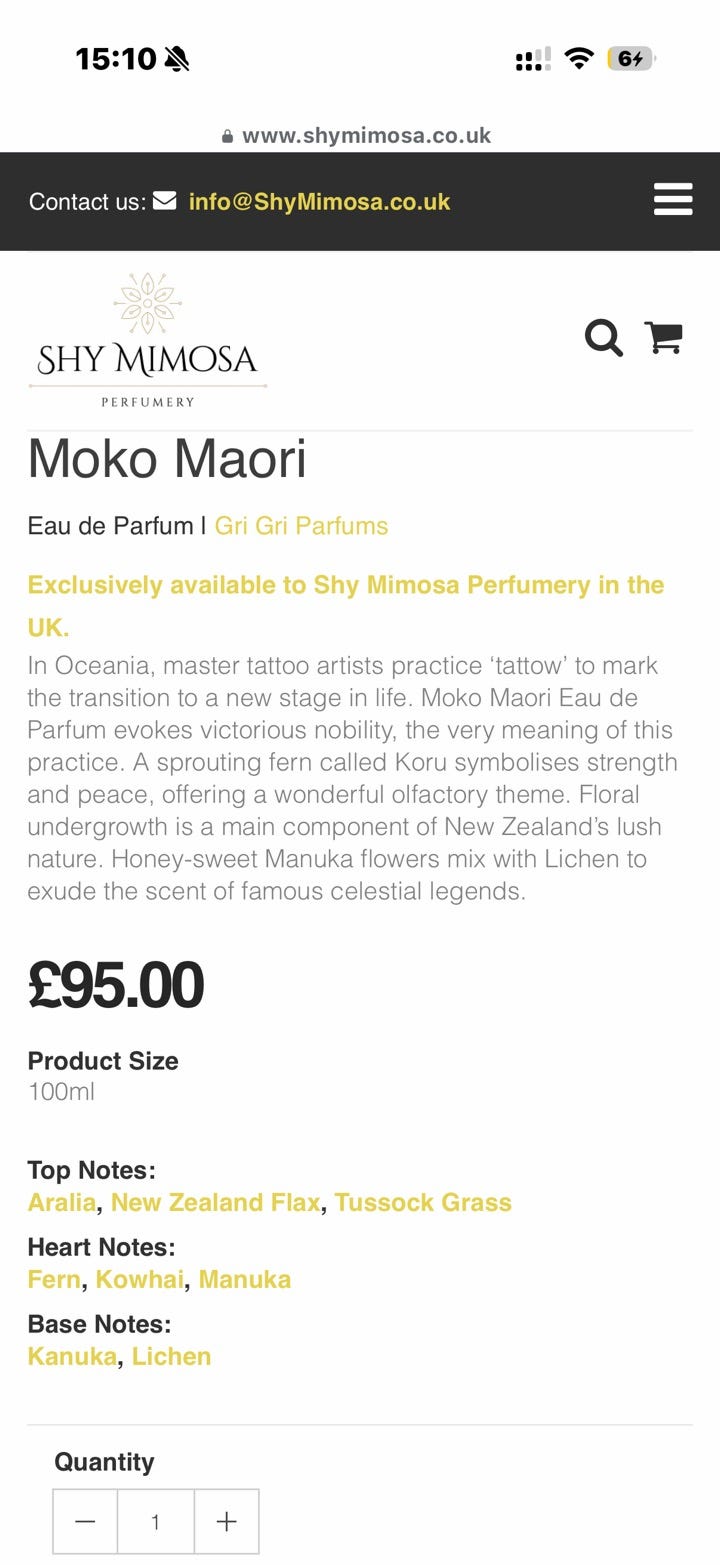Image resolution: width=720 pixels, height=1565 pixels.
Task: Select the Aralia top note link
Action: tap(62, 1202)
